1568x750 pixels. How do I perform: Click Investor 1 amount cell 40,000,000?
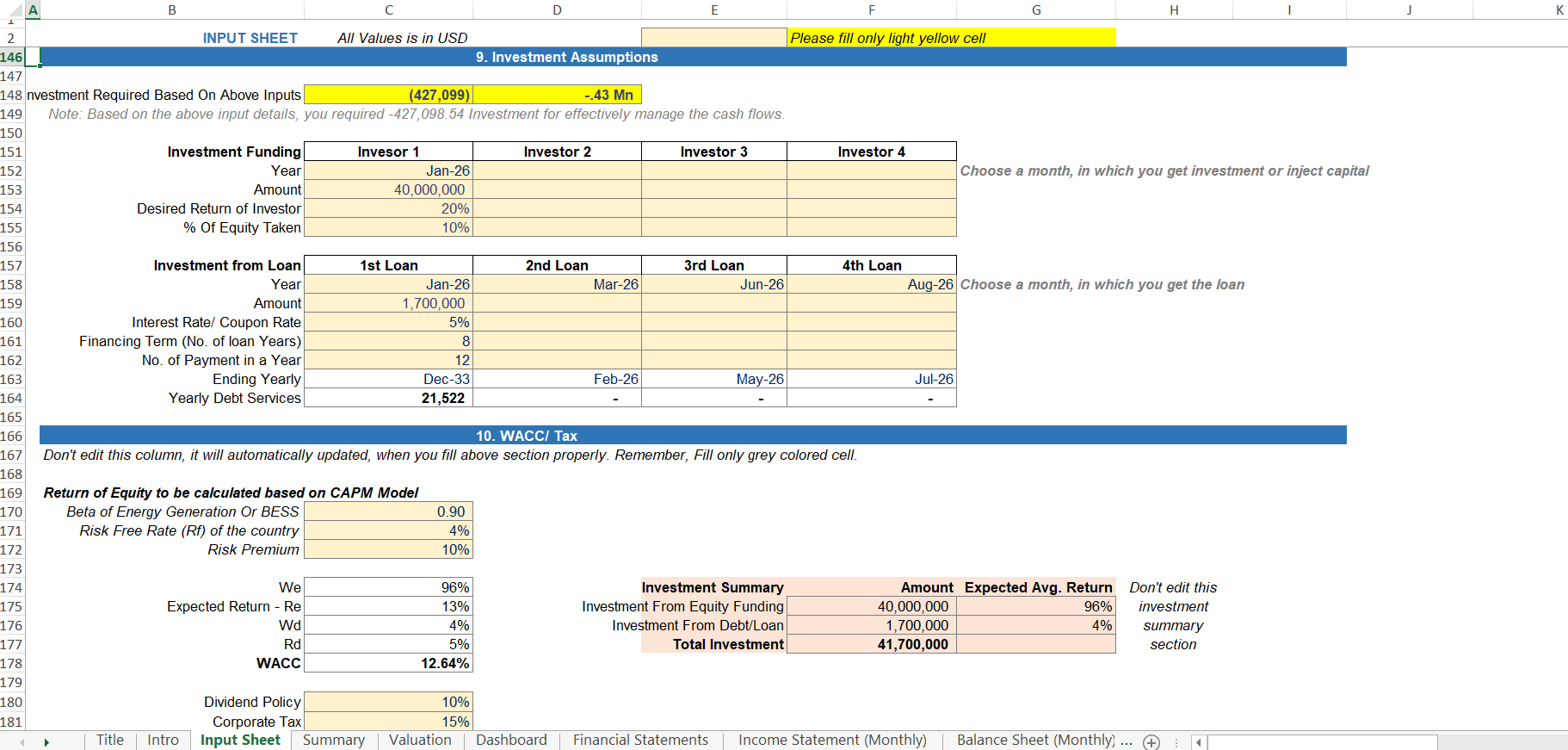pos(388,189)
